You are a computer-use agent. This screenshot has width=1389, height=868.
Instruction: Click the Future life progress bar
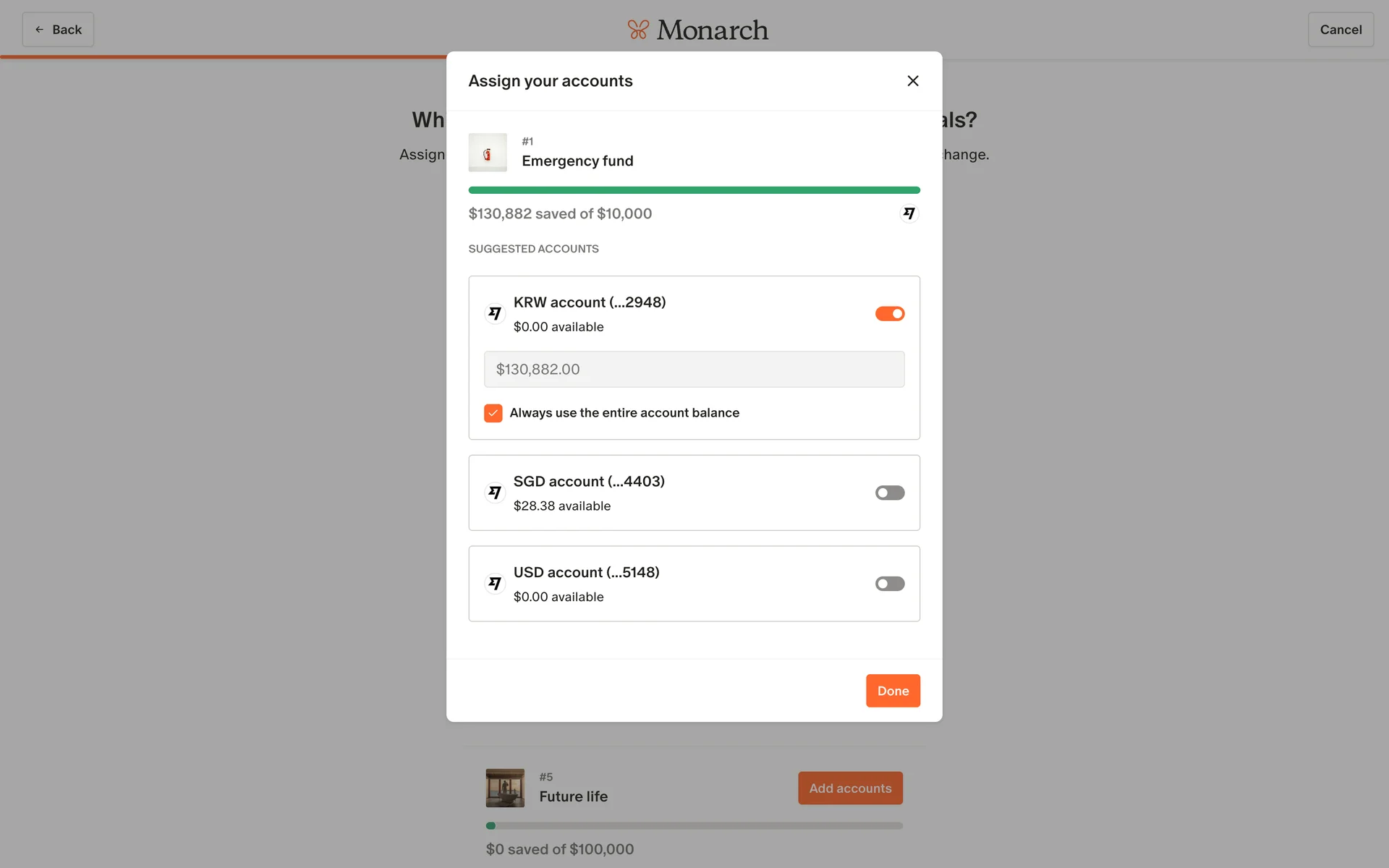[694, 825]
